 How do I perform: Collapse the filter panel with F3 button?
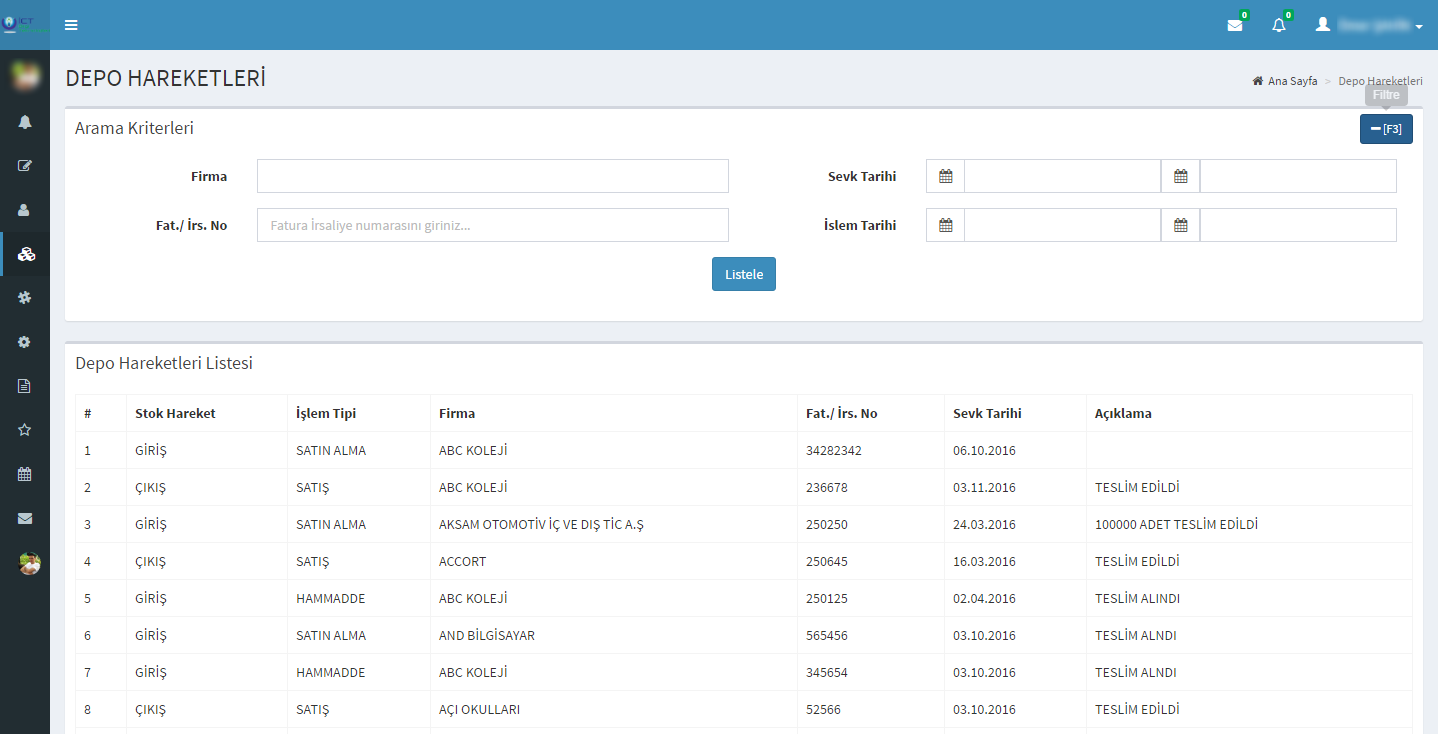click(x=1385, y=129)
